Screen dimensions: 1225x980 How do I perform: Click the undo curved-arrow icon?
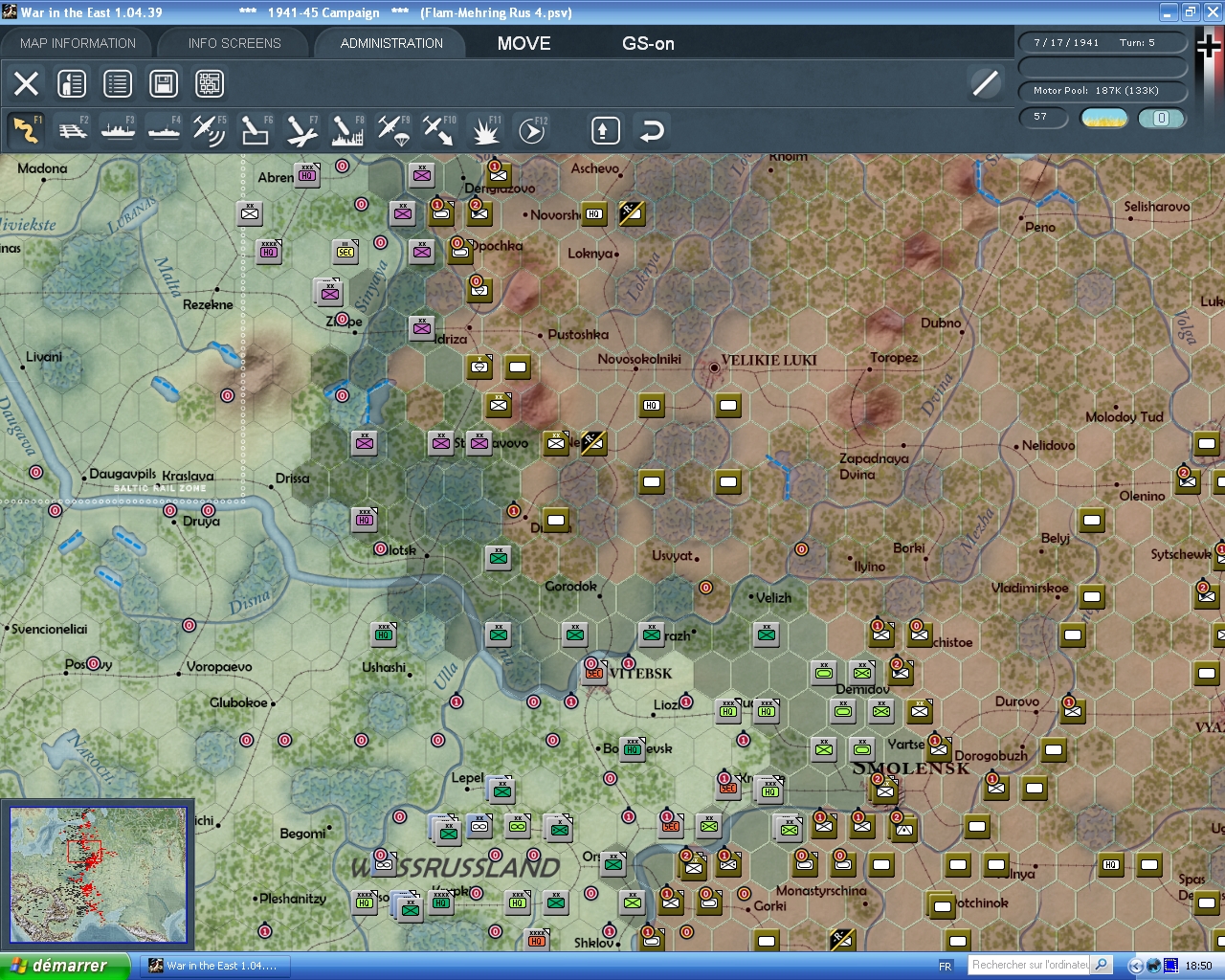(x=652, y=130)
